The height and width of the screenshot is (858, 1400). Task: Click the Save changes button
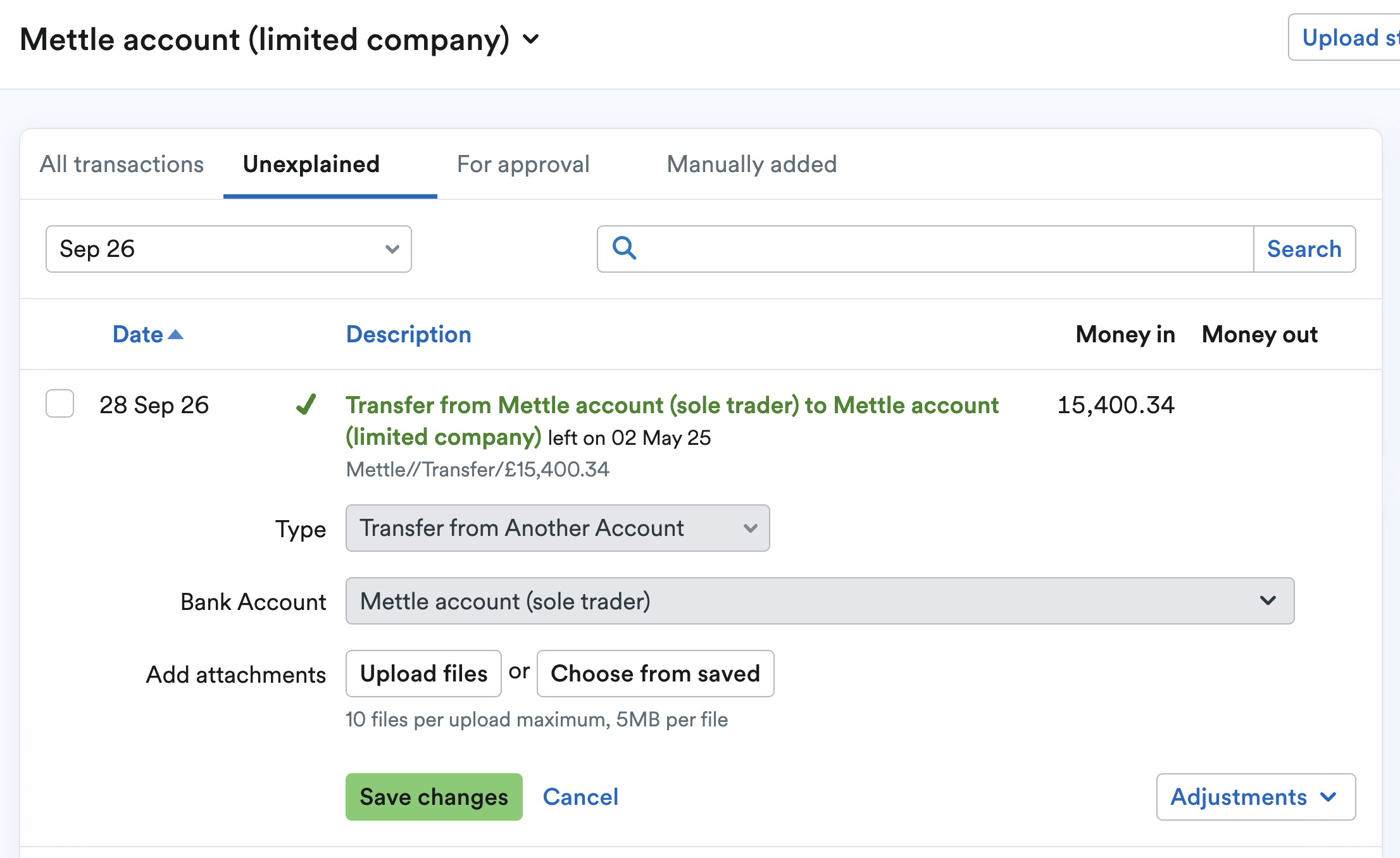434,797
